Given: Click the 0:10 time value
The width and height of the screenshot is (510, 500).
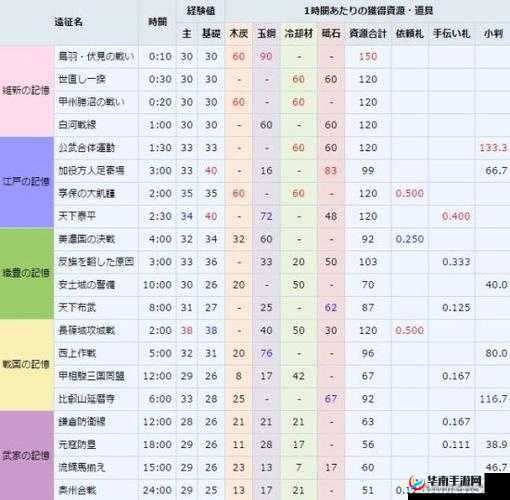Looking at the screenshot, I should 160,56.
